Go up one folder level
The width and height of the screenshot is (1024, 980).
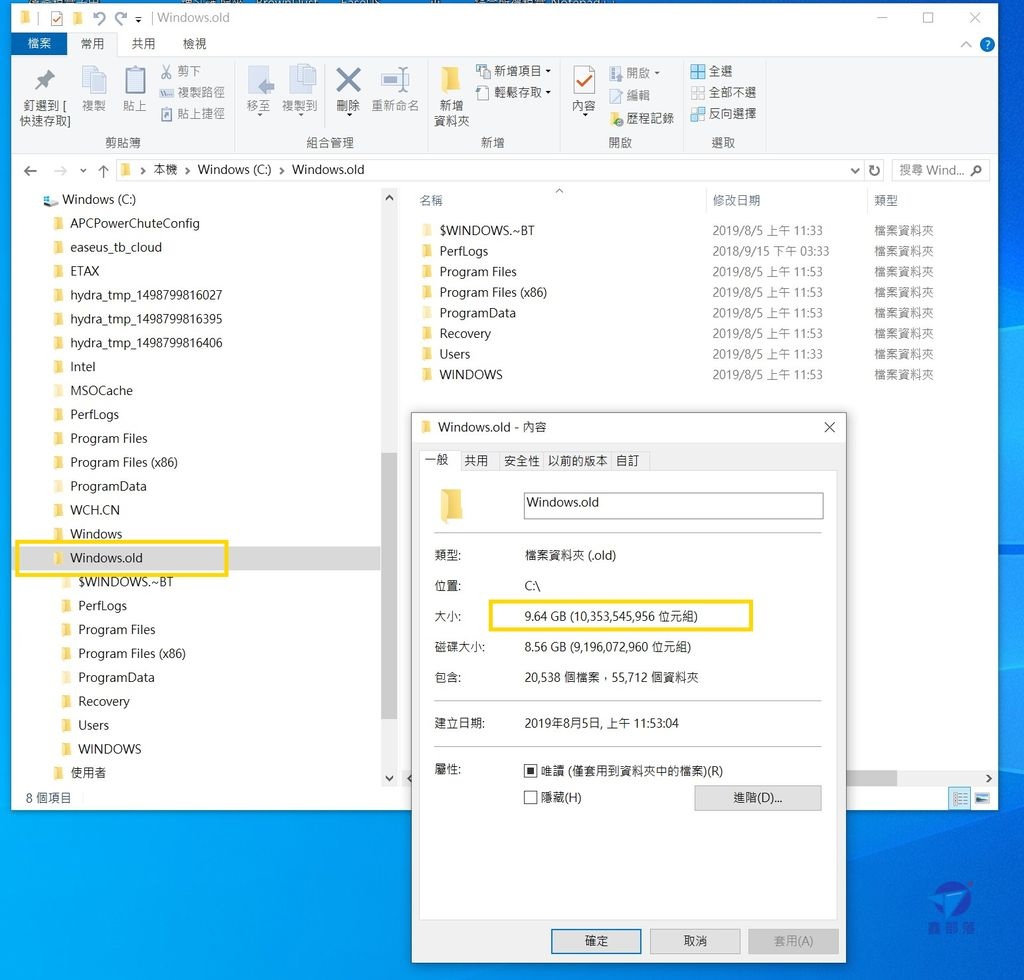[x=103, y=171]
